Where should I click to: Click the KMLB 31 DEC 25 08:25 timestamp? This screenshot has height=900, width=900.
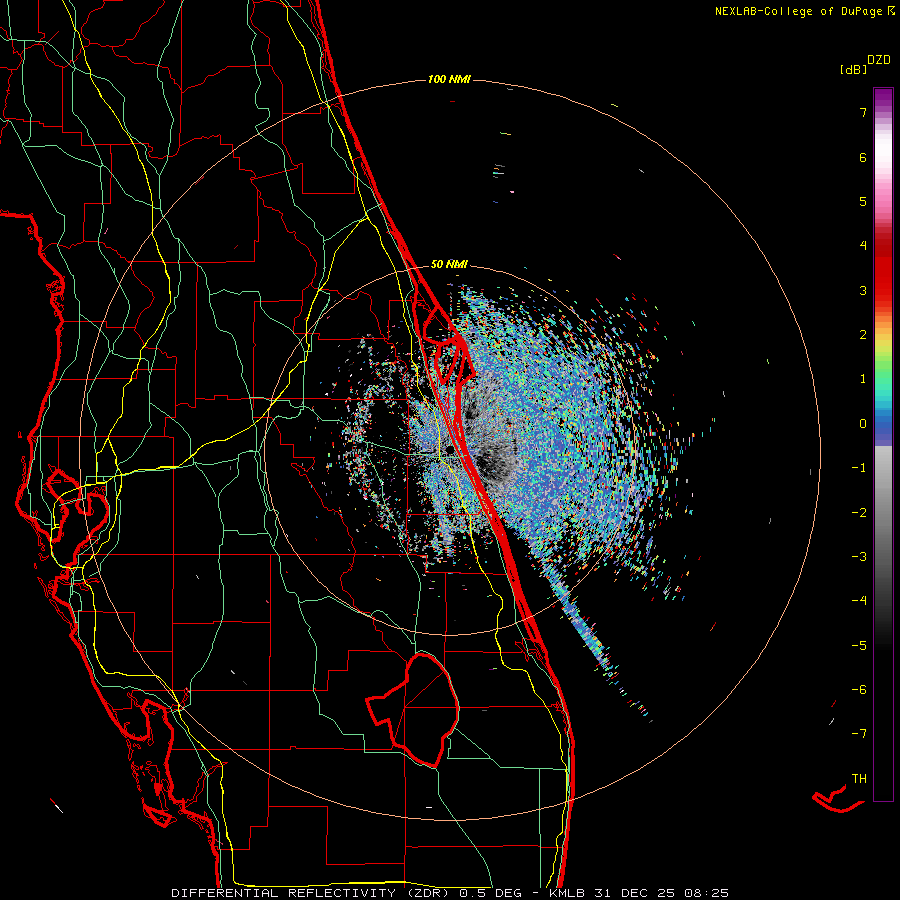click(639, 893)
